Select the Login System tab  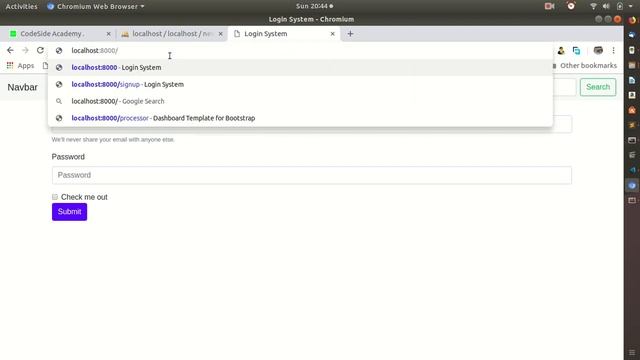(x=284, y=34)
